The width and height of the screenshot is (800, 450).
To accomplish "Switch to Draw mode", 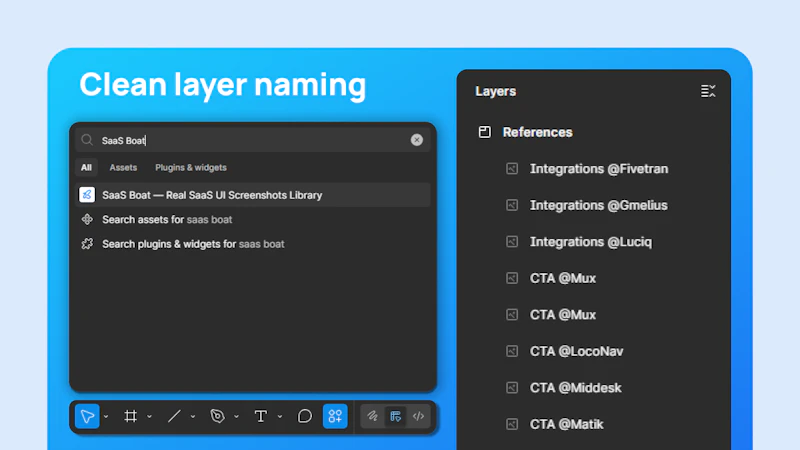I will pos(372,416).
